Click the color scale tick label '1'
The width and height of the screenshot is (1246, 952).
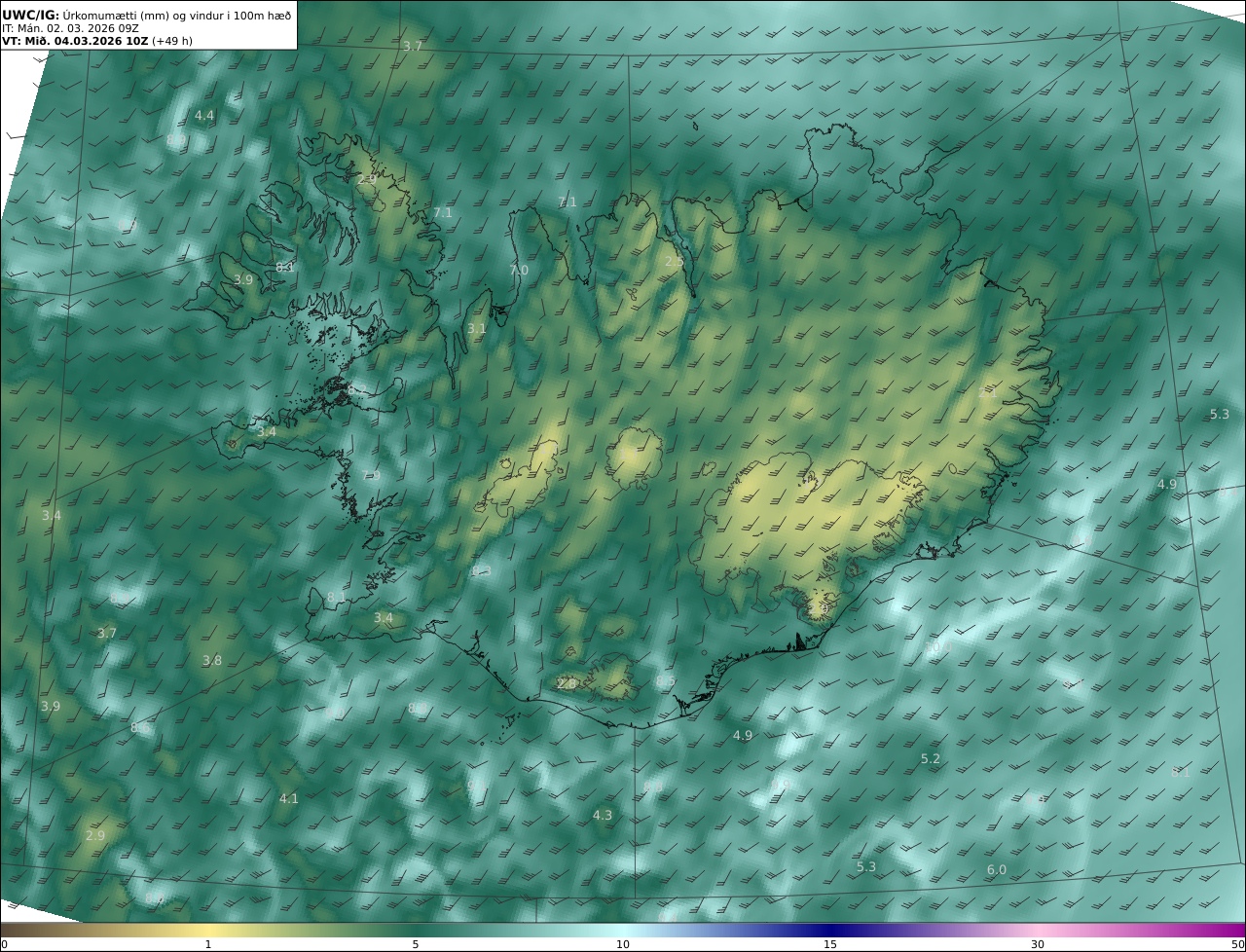(208, 944)
